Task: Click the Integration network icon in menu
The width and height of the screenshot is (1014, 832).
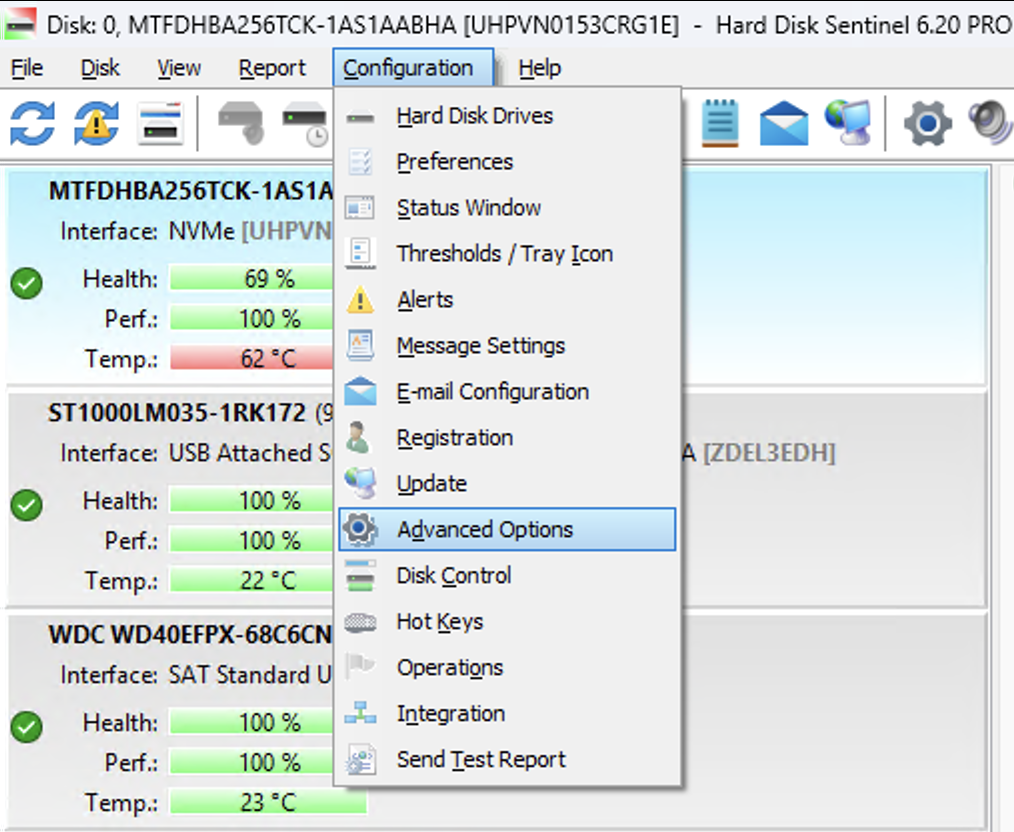Action: pos(360,713)
